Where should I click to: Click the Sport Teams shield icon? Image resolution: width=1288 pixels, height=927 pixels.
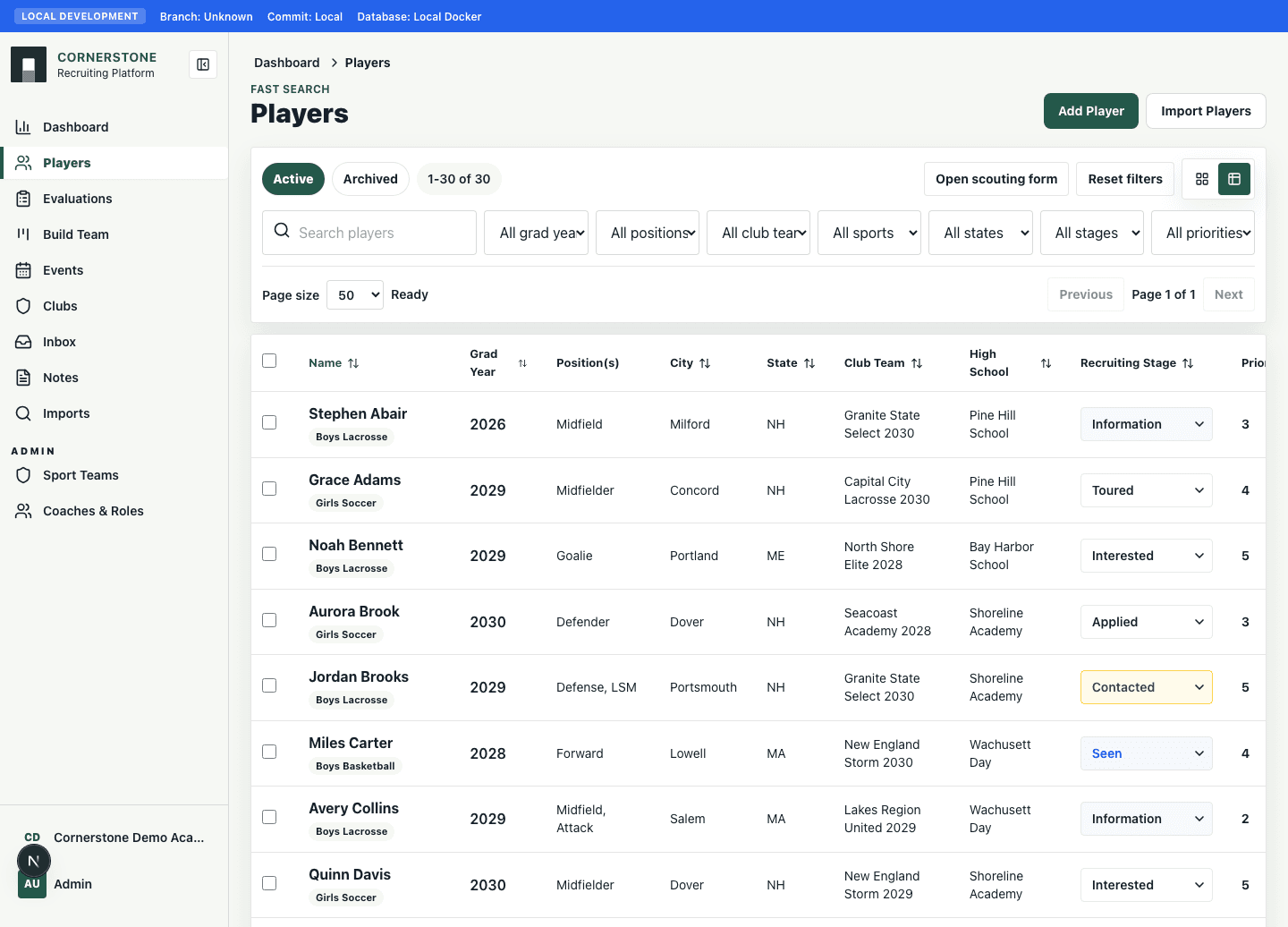point(23,475)
